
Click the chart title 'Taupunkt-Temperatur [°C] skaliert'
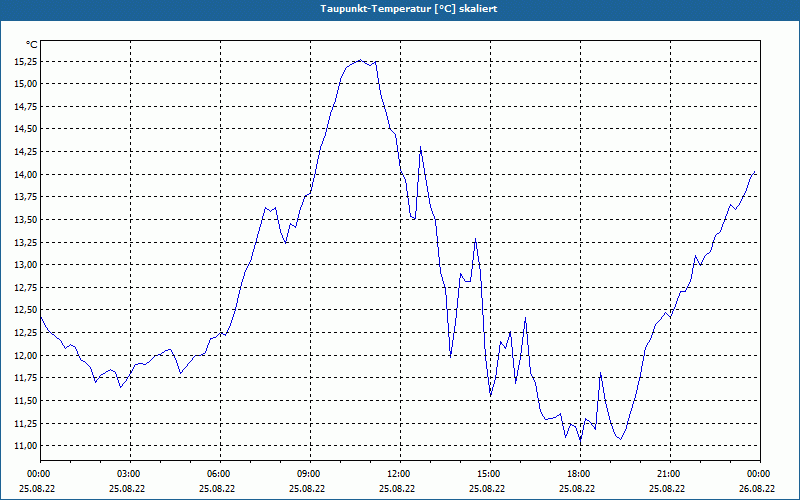click(409, 9)
